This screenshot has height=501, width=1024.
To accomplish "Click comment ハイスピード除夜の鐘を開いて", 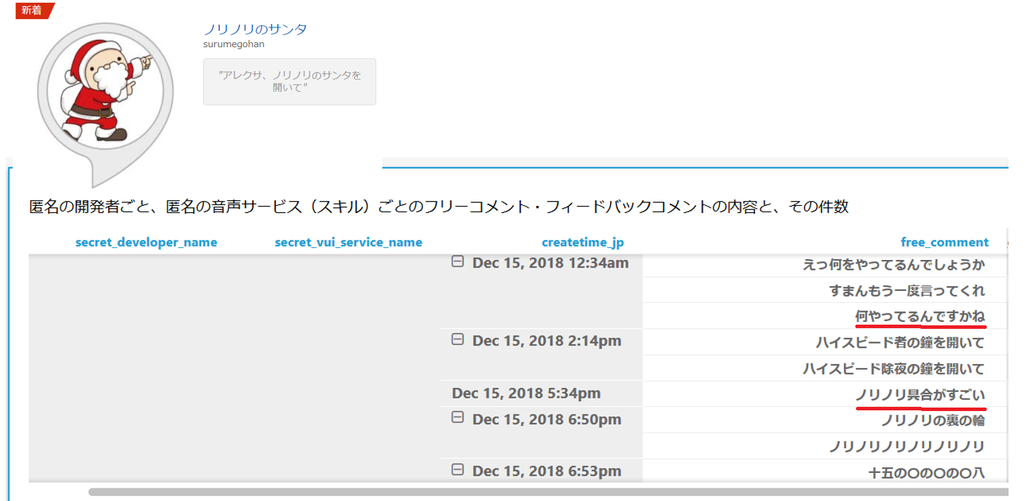I will 893,368.
